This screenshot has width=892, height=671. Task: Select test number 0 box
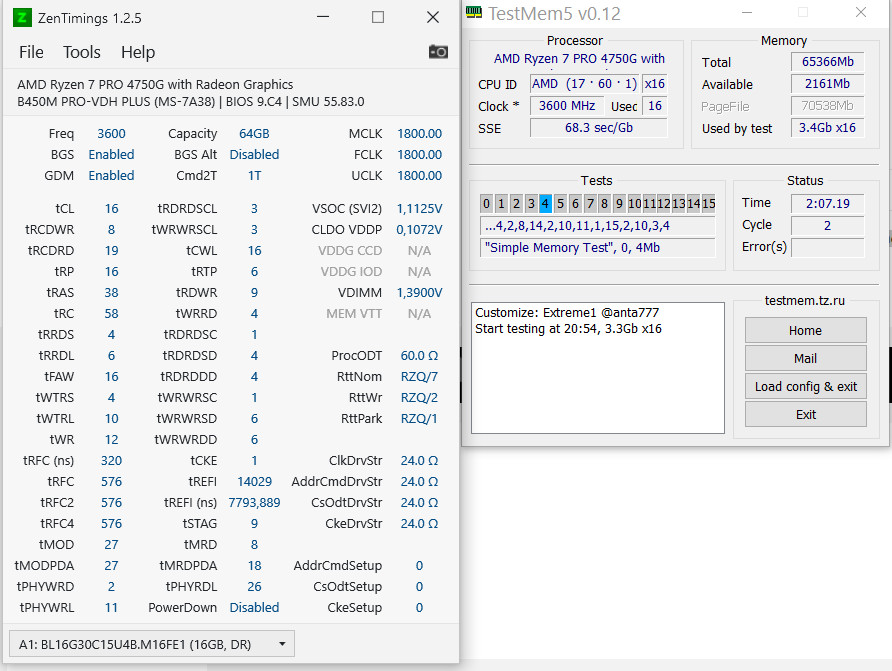coord(486,204)
